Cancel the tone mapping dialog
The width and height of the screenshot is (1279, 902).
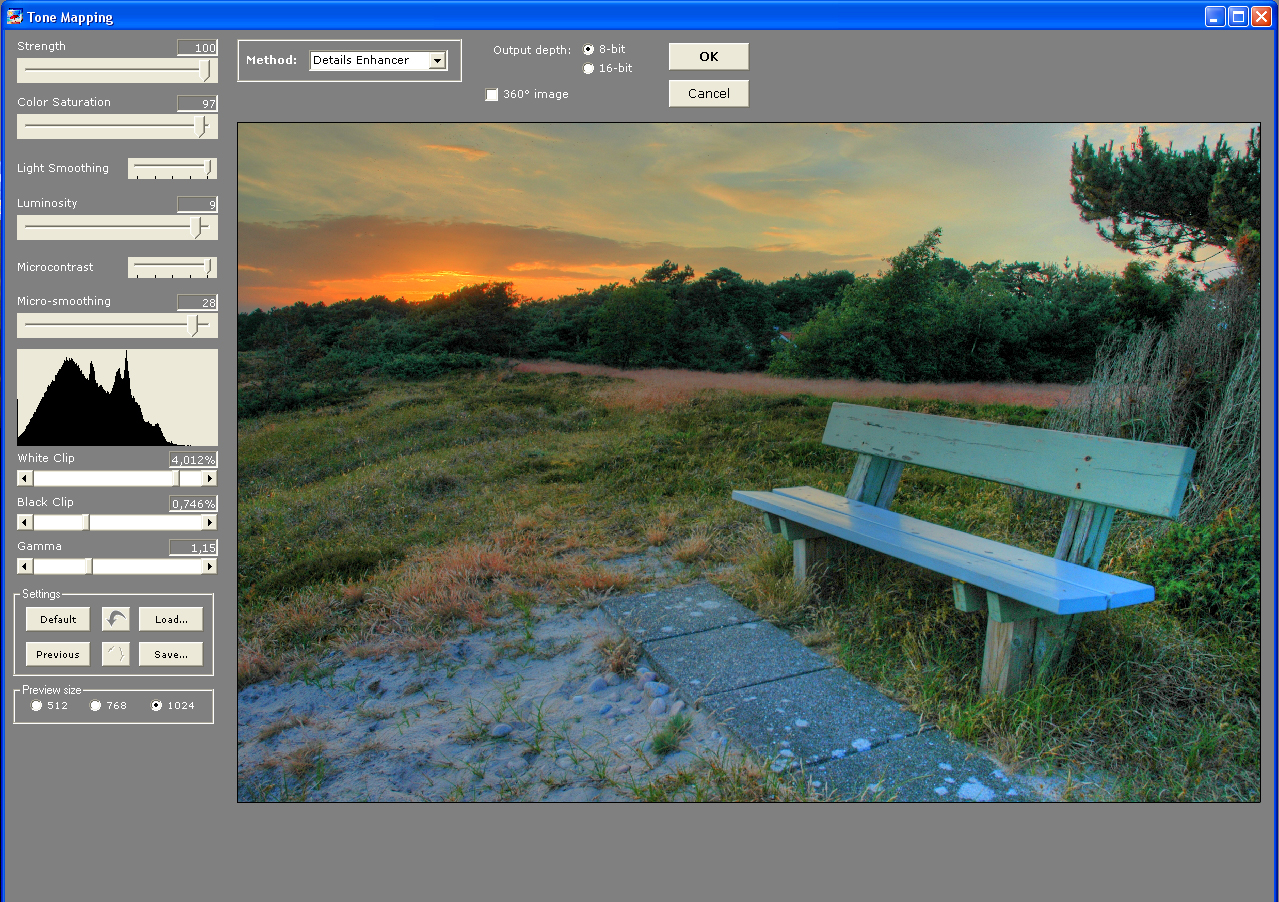708,93
